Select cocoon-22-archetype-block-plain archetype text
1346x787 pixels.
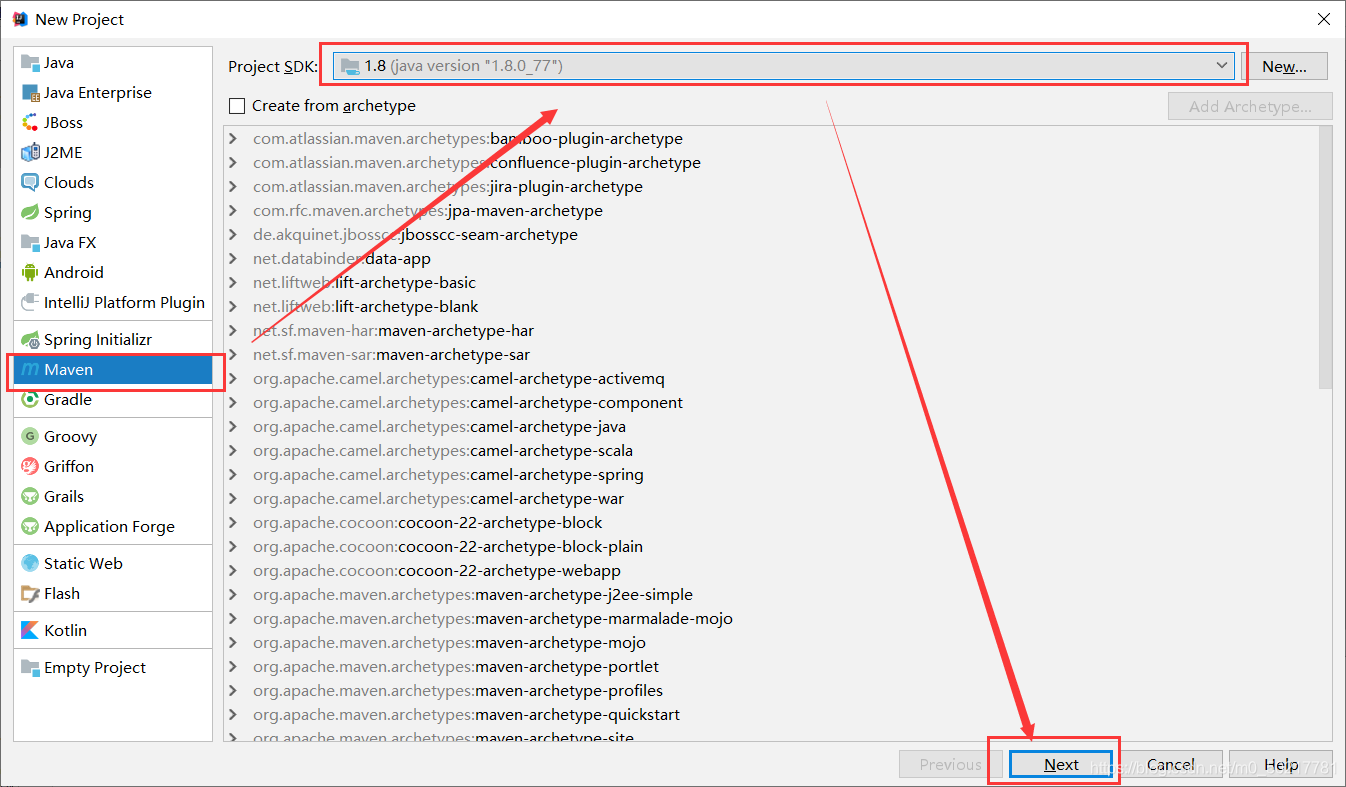pos(521,547)
